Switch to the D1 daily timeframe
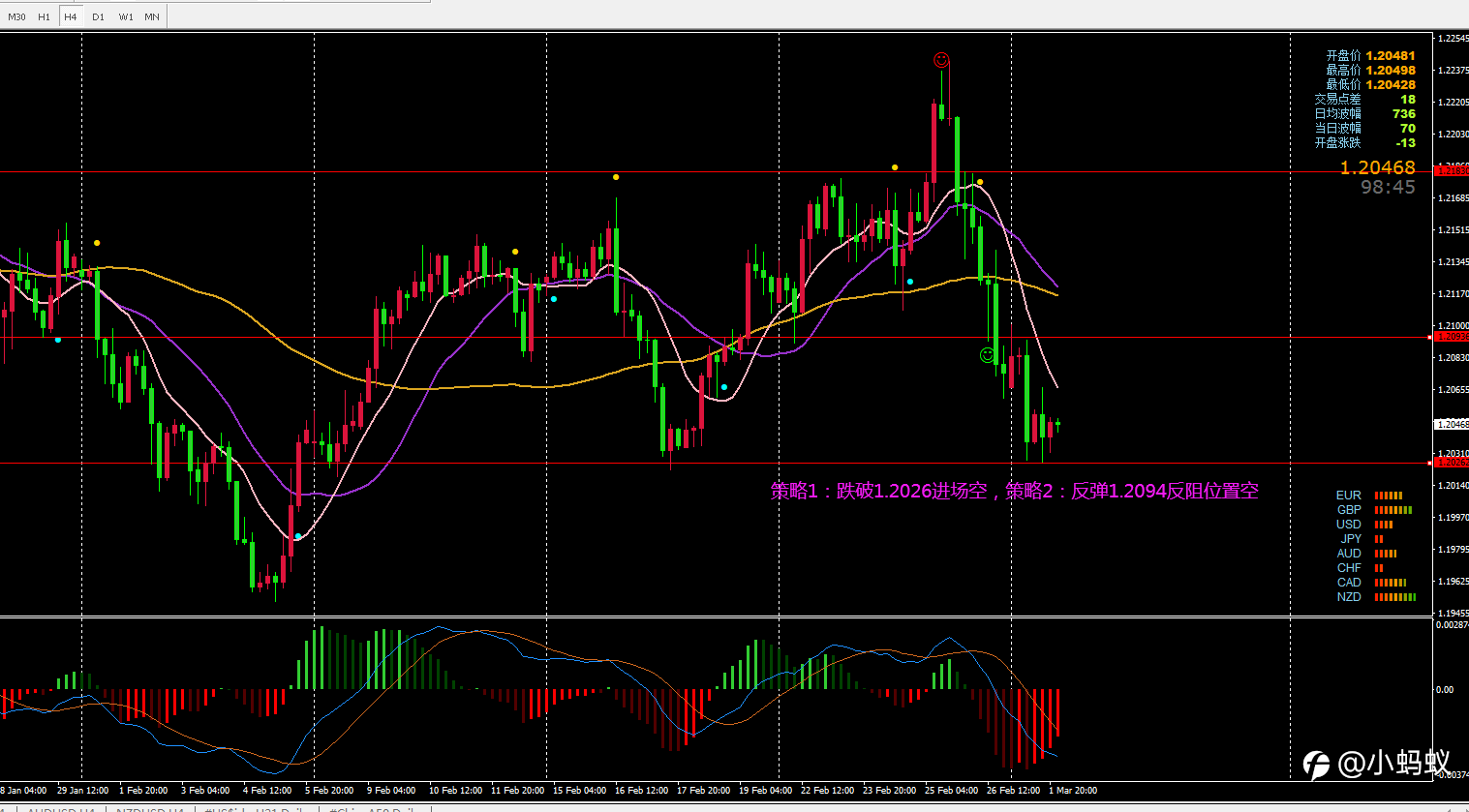Screen dimensions: 1469x812 pos(98,16)
